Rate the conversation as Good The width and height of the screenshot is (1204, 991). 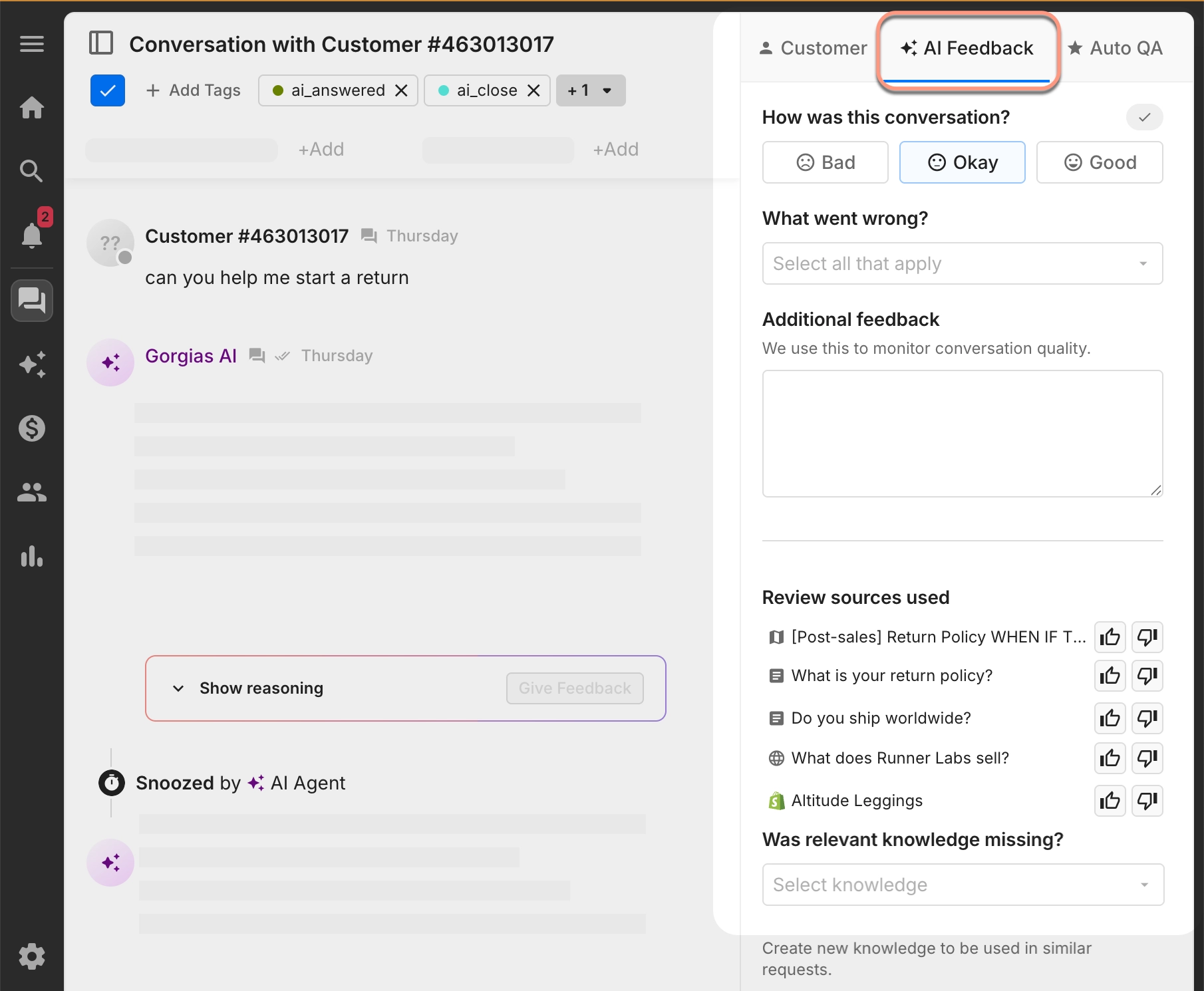point(1099,162)
